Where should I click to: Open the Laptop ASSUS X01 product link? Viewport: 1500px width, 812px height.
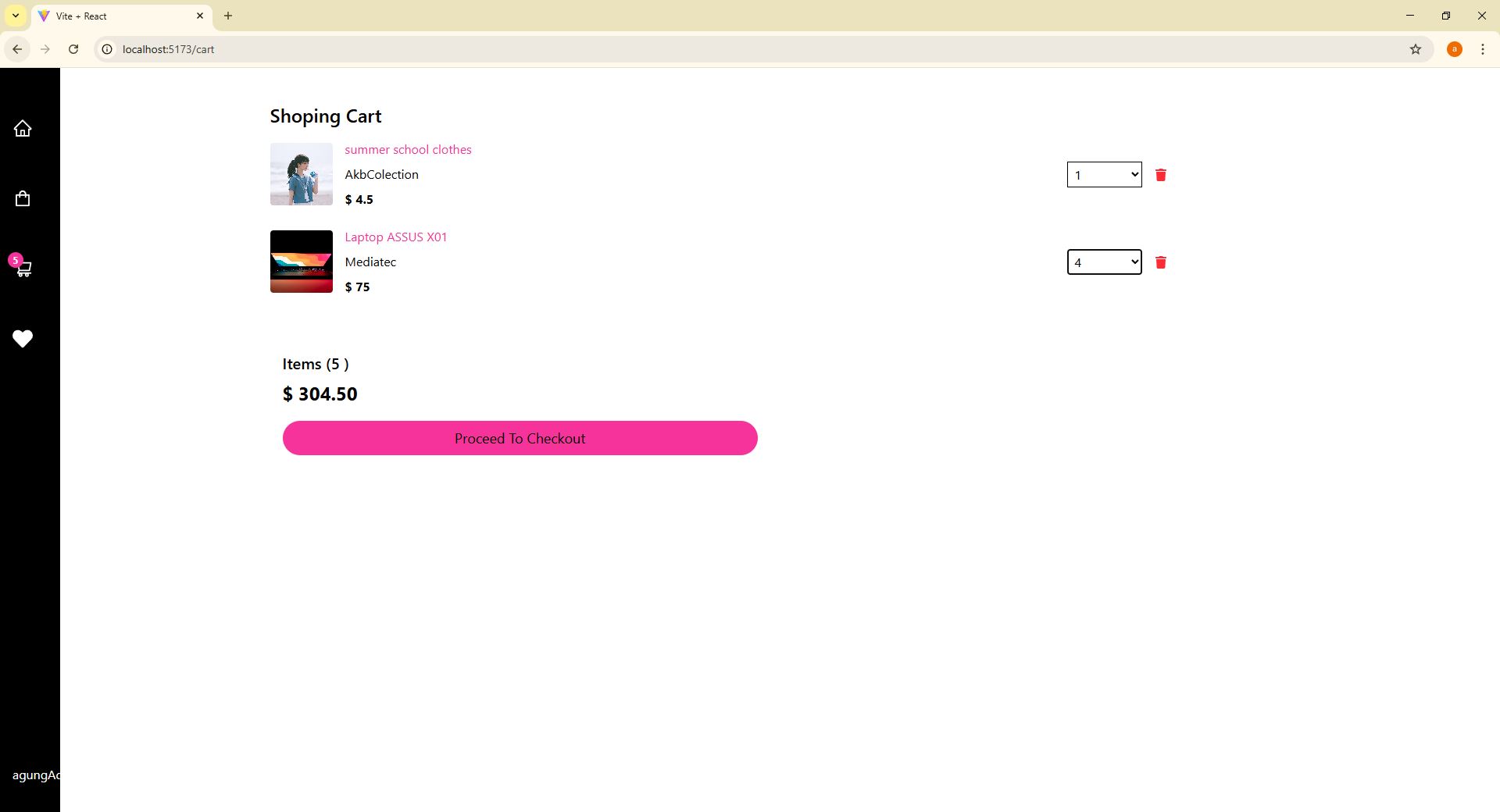(395, 237)
